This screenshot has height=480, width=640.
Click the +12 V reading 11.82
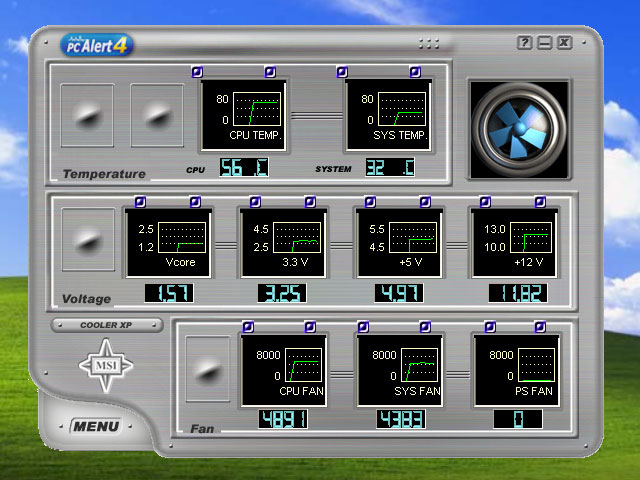click(518, 293)
